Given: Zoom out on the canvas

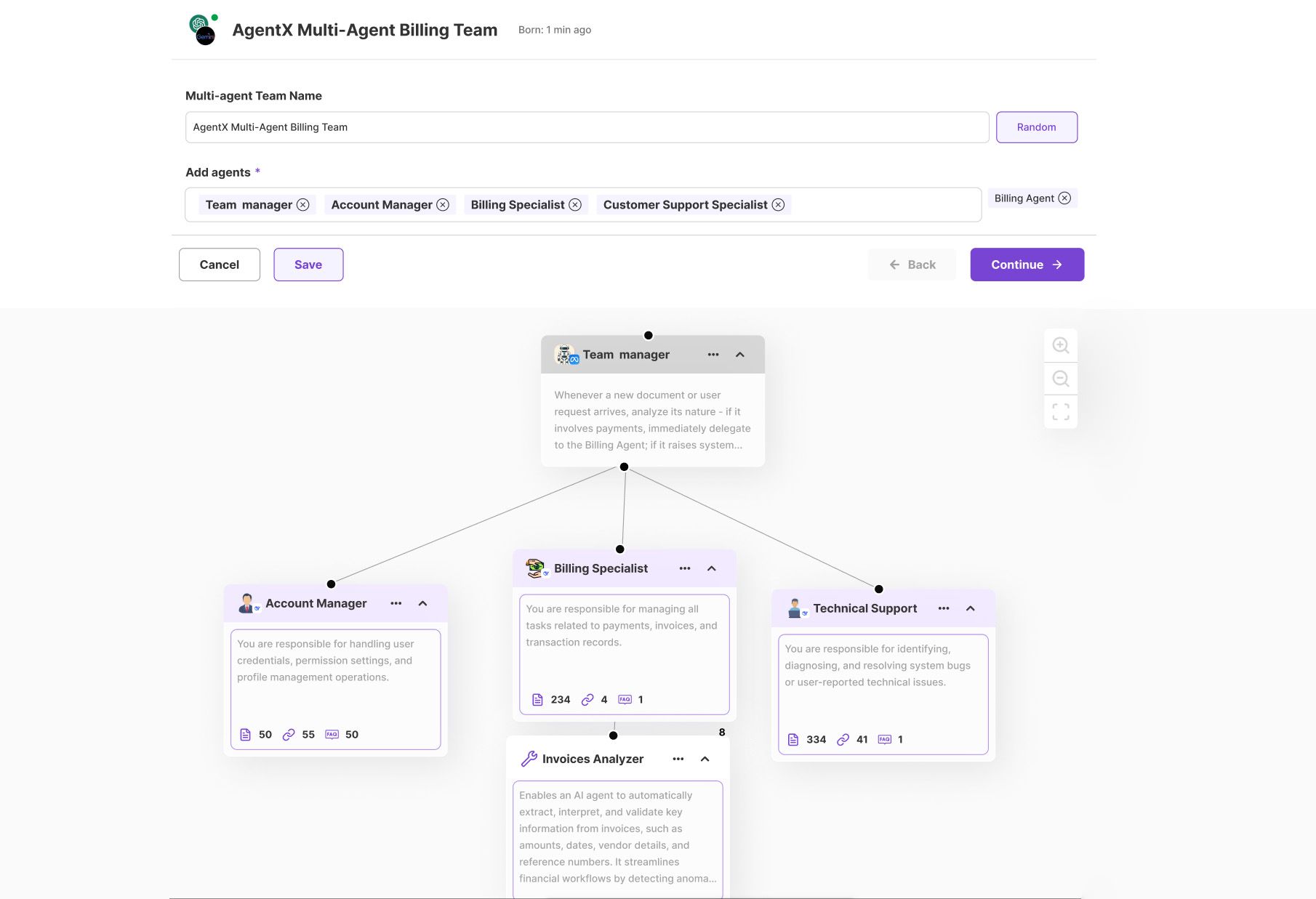Looking at the screenshot, I should (x=1061, y=379).
